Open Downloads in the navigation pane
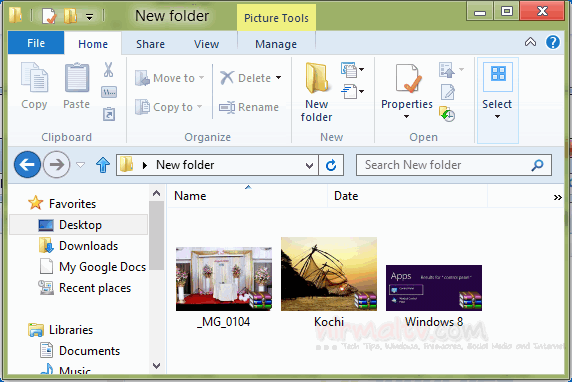 click(88, 246)
